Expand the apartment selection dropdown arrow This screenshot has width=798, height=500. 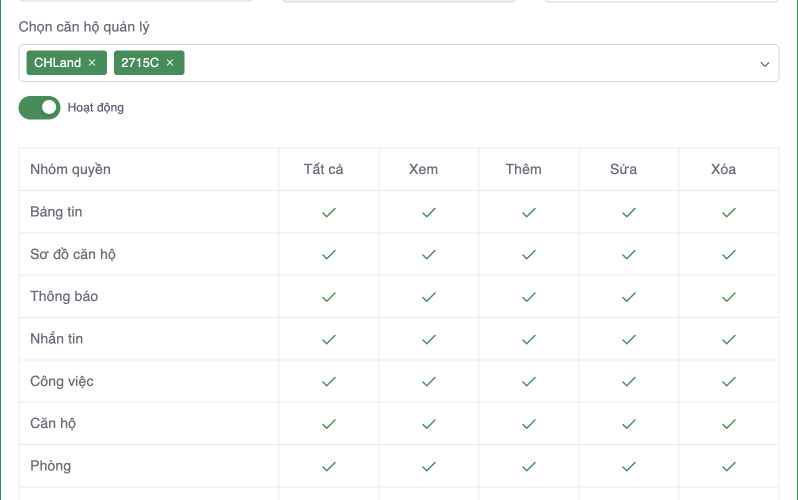tap(765, 63)
